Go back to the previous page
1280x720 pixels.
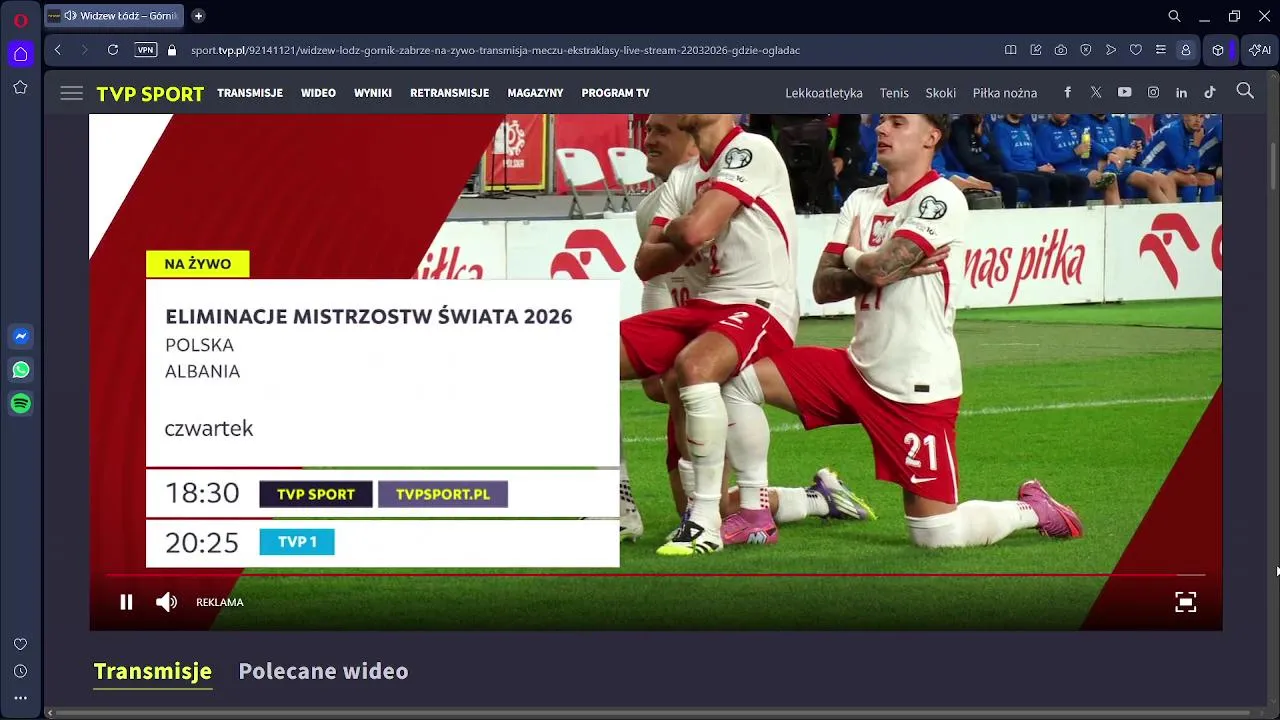[x=58, y=50]
